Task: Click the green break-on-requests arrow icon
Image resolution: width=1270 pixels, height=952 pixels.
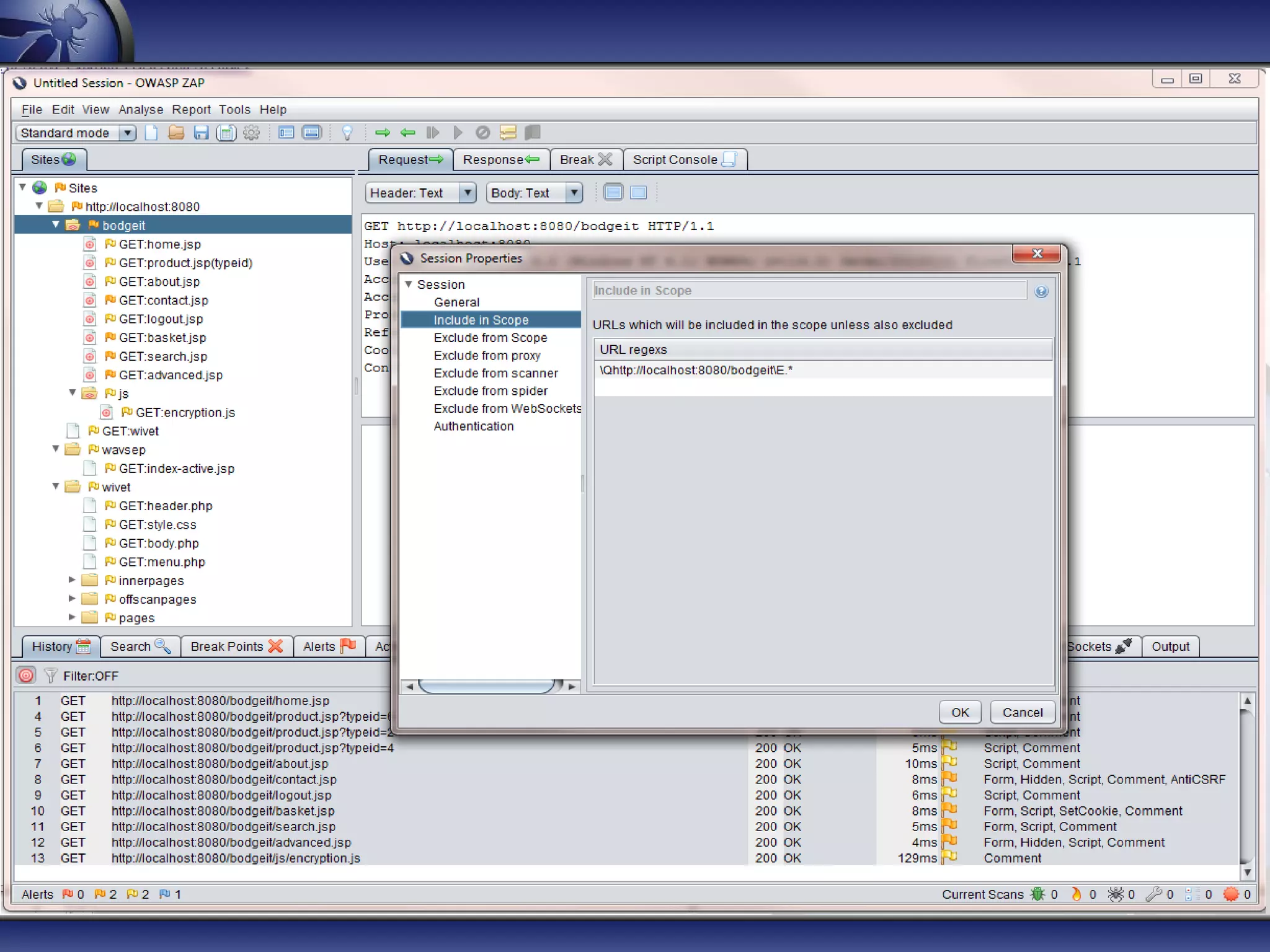Action: tap(383, 133)
